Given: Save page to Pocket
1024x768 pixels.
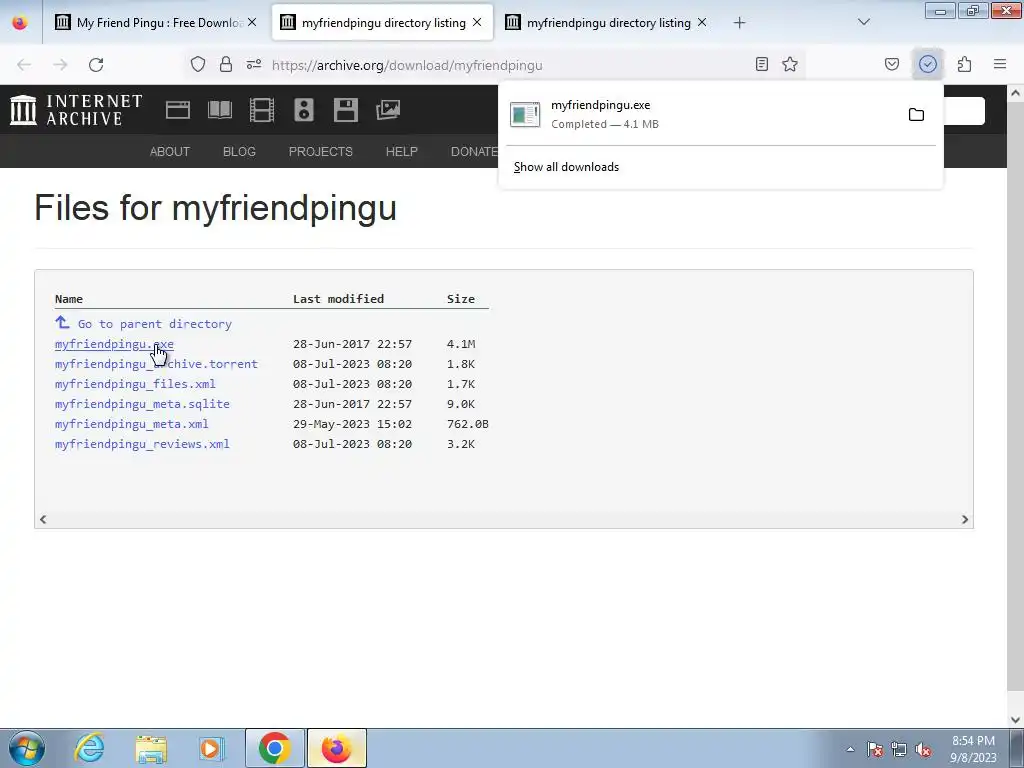Looking at the screenshot, I should (x=892, y=64).
